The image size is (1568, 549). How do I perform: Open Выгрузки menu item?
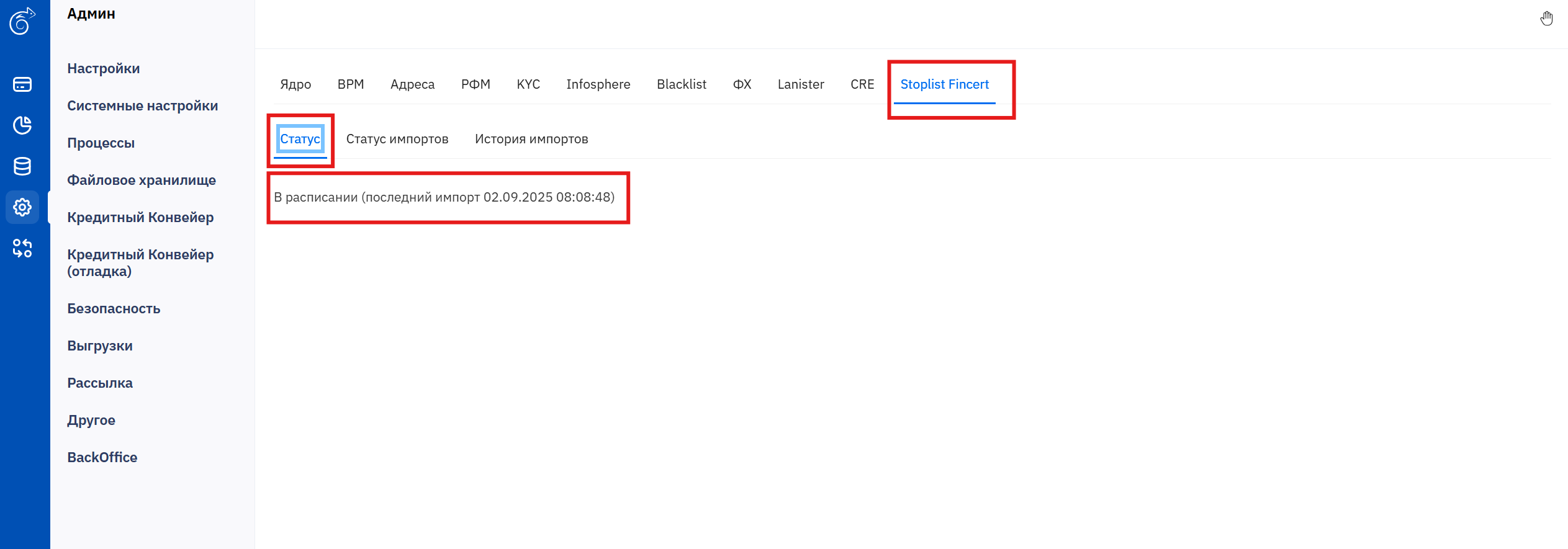point(100,346)
